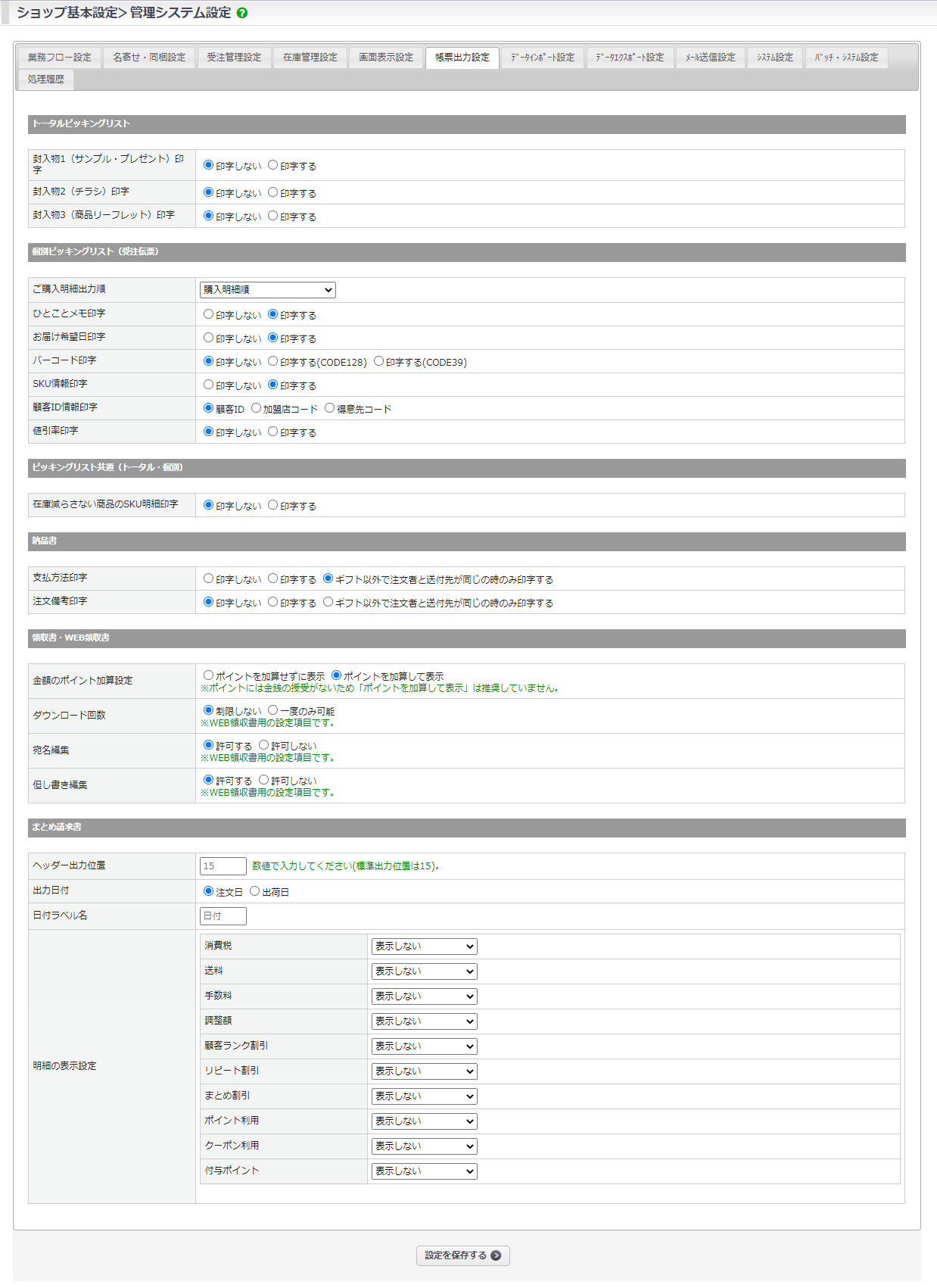The width and height of the screenshot is (937, 1288).
Task: Select 許可しない for 宛名編集
Action: pyautogui.click(x=264, y=745)
